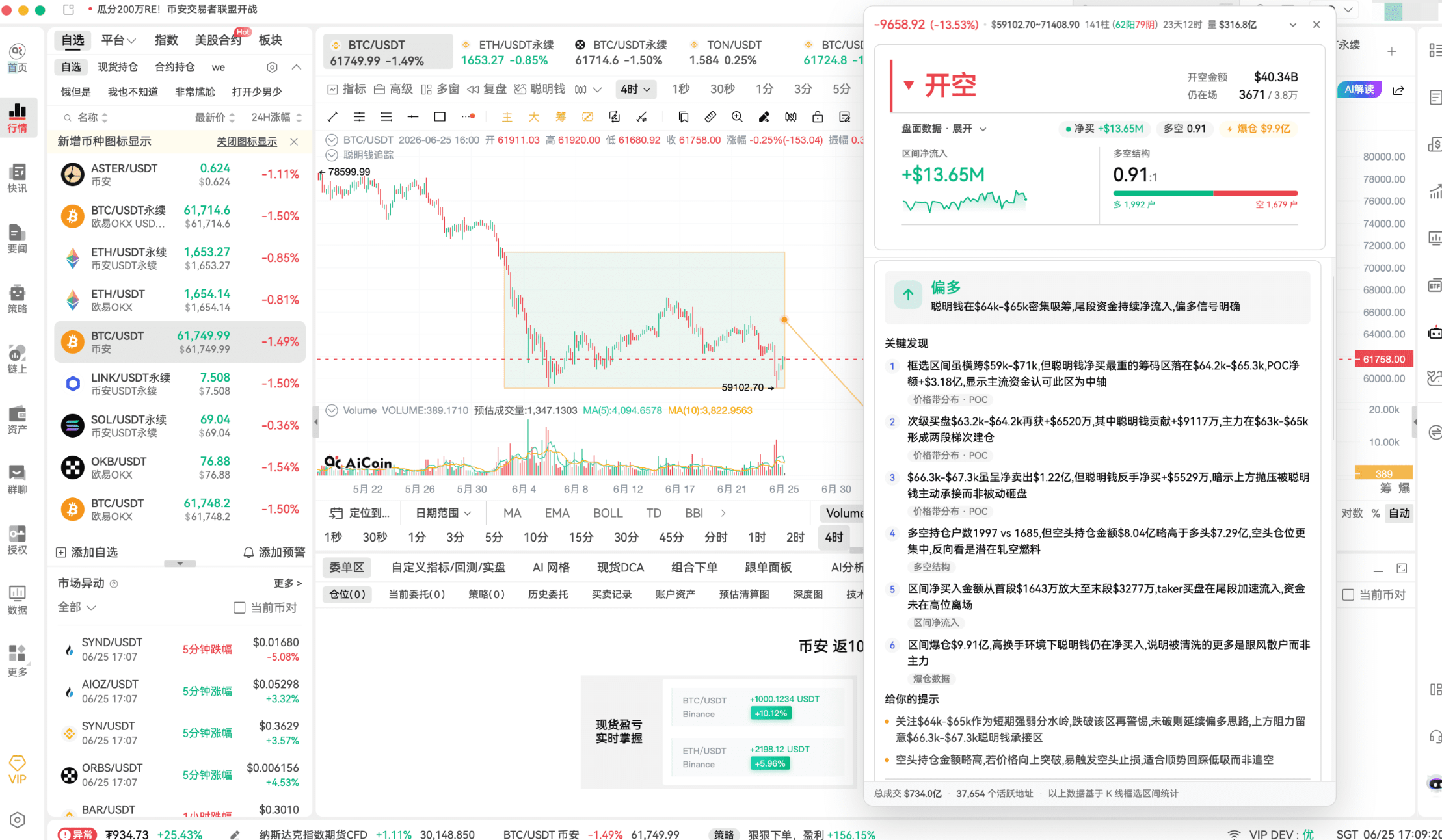The height and width of the screenshot is (840, 1442).
Task: Open 链上 on-chain in left sidebar
Action: [18, 359]
